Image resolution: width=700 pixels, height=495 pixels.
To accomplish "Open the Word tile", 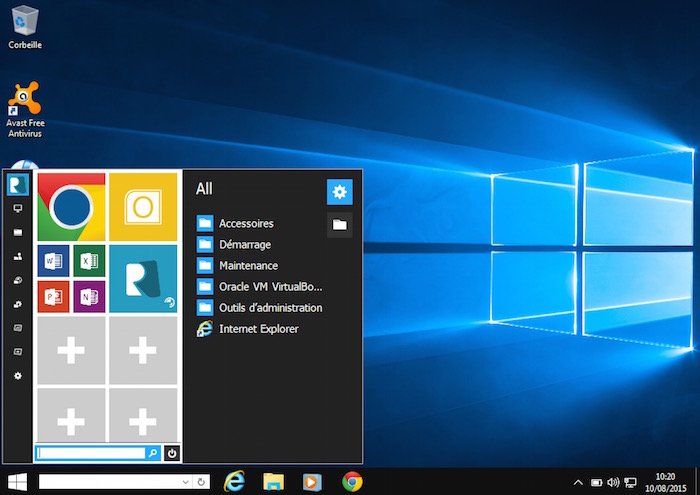I will click(x=53, y=261).
